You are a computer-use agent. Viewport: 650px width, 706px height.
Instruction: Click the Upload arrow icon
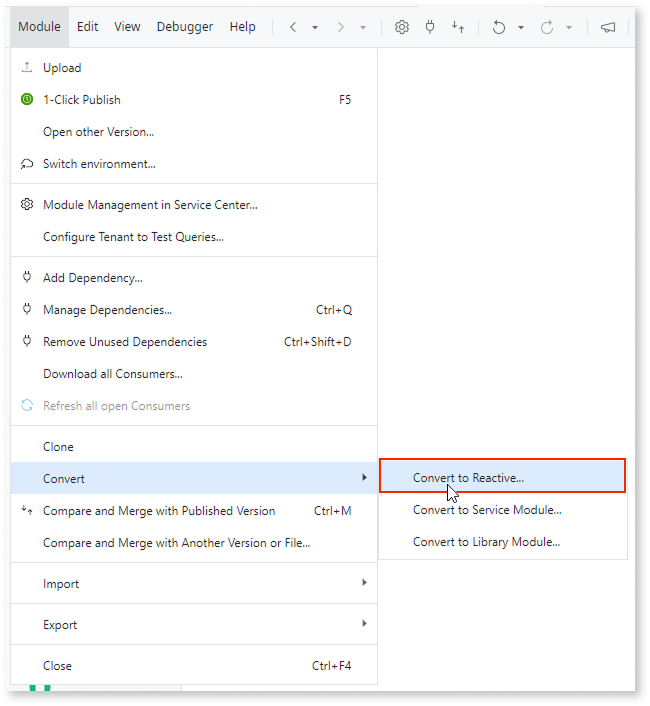click(x=27, y=67)
